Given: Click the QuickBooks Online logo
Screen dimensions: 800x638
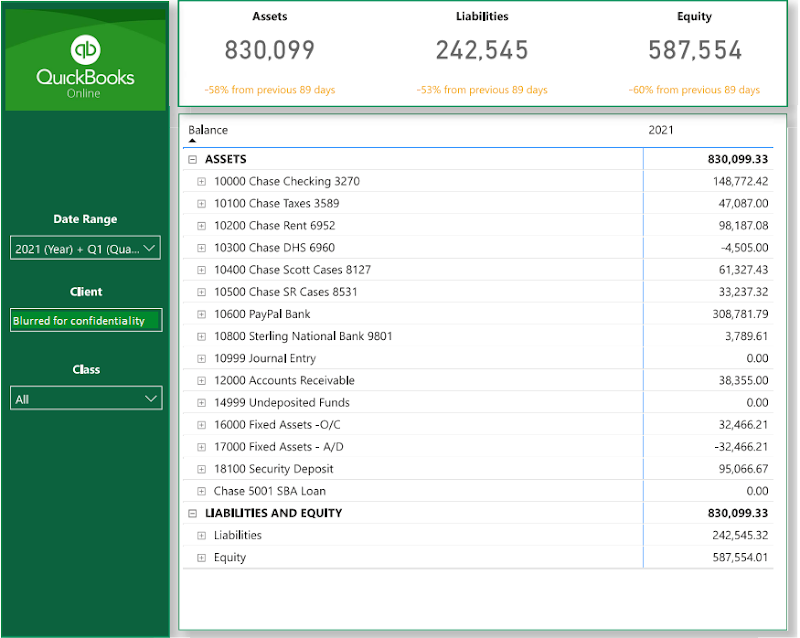Looking at the screenshot, I should [x=85, y=66].
